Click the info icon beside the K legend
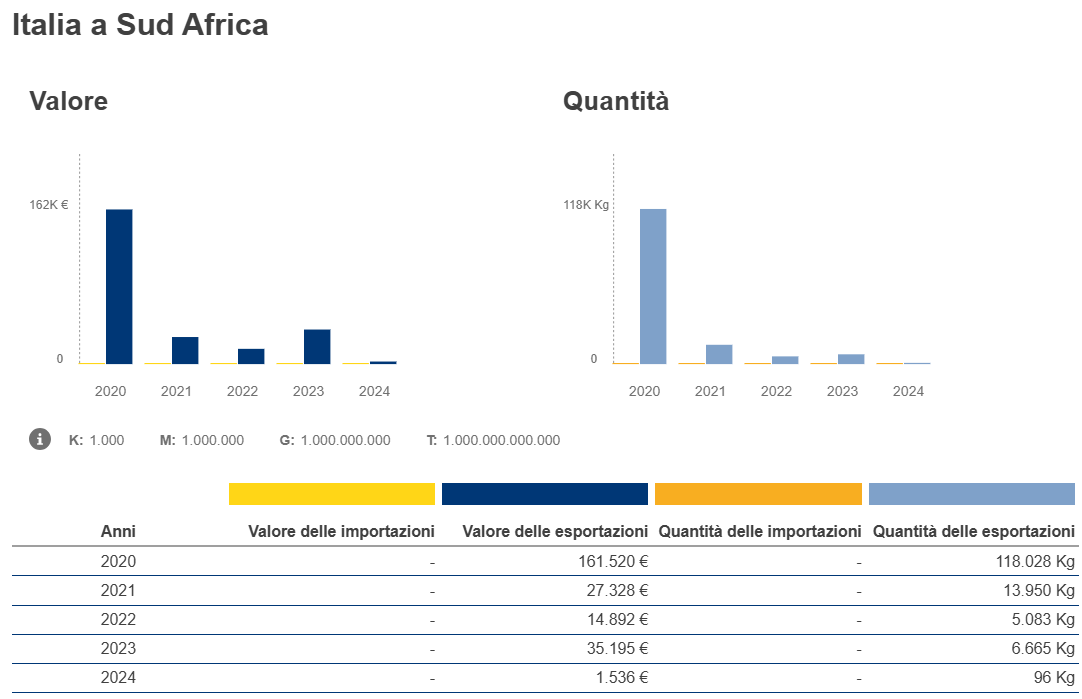Viewport: 1082px width, 699px height. coord(40,440)
